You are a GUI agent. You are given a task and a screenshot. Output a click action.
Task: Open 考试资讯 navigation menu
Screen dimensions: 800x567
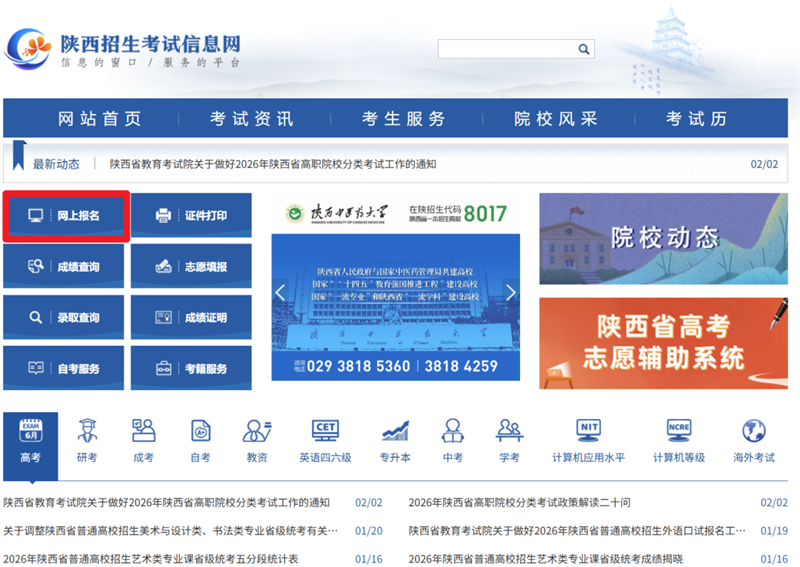pos(251,119)
